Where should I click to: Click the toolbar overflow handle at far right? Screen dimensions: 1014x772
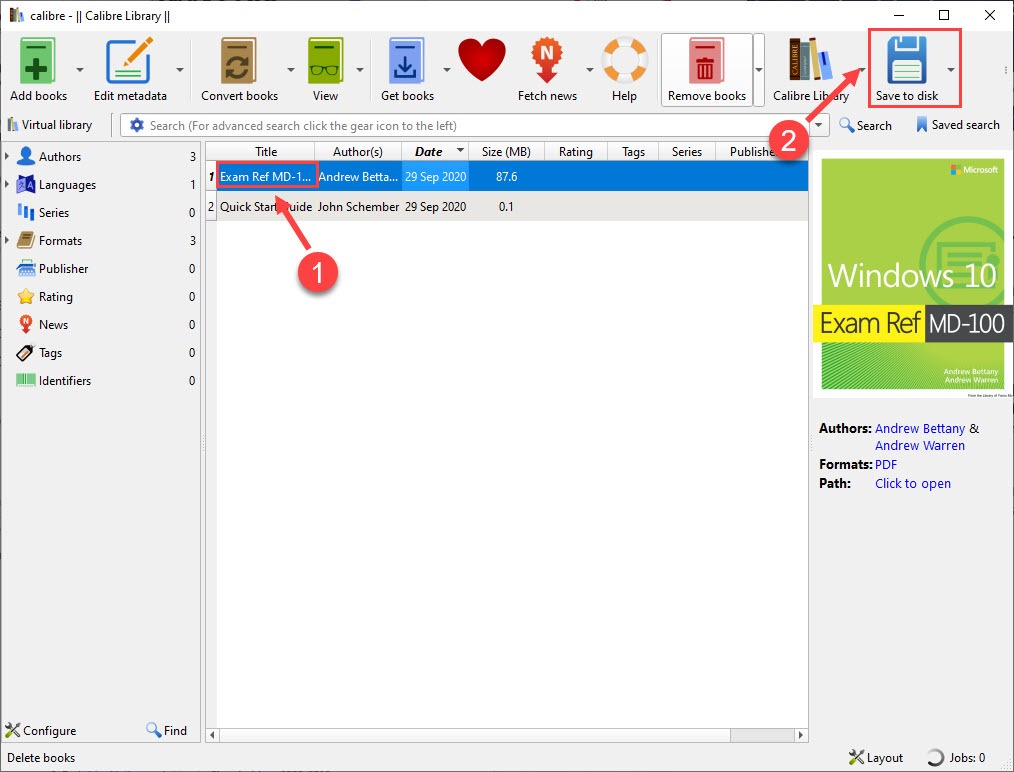tap(1006, 69)
